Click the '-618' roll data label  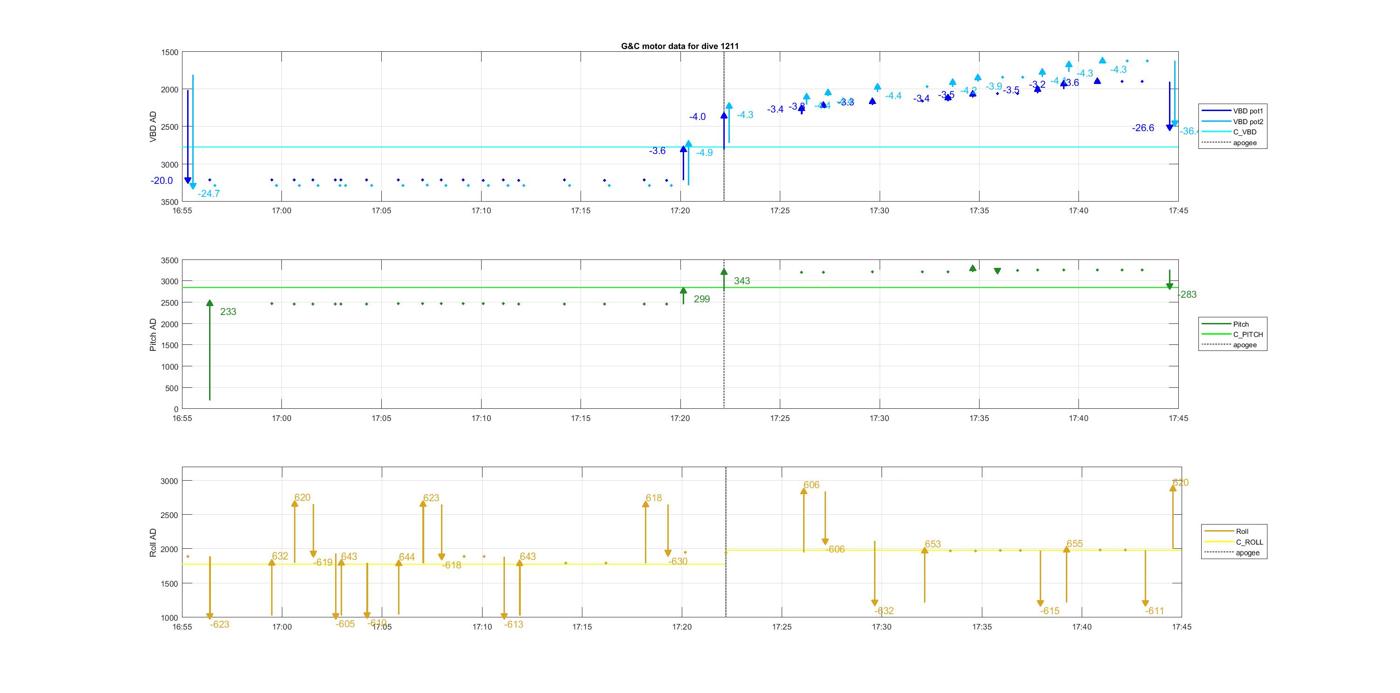[452, 565]
